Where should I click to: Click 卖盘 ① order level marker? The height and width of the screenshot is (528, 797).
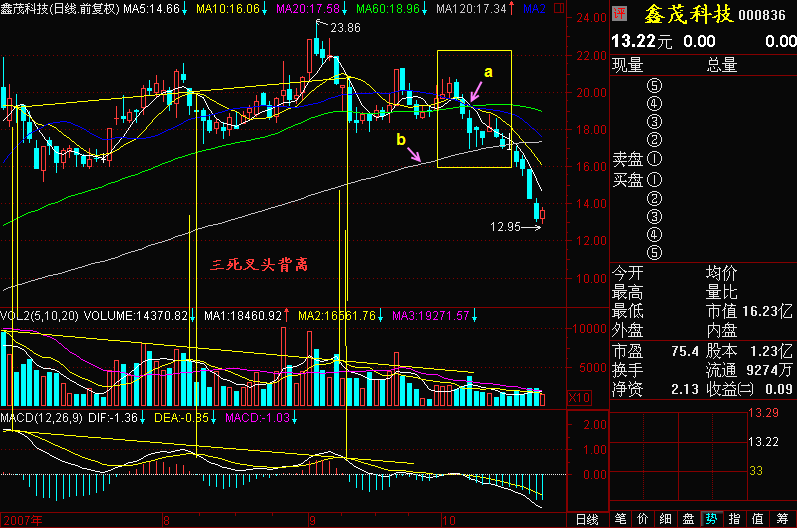pos(654,159)
